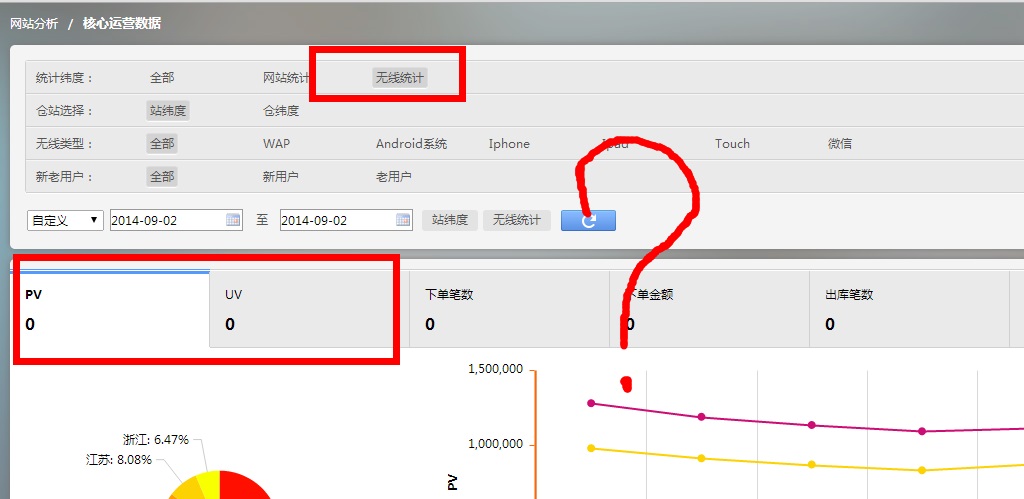Viewport: 1024px width, 499px height.
Task: Switch to the 下单金额 tab
Action: 709,309
